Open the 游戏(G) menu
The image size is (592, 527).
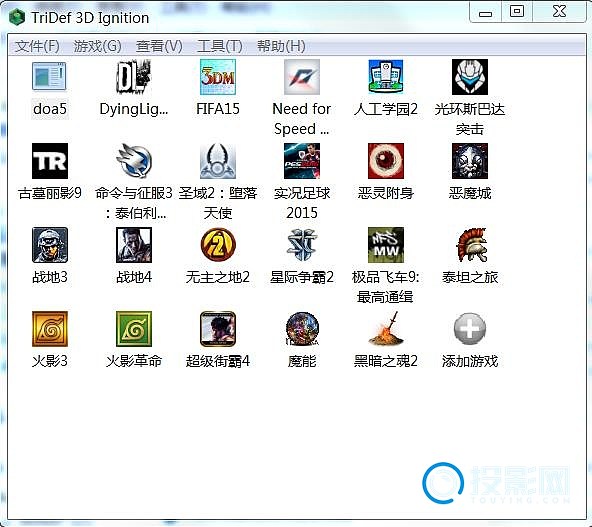(x=97, y=46)
